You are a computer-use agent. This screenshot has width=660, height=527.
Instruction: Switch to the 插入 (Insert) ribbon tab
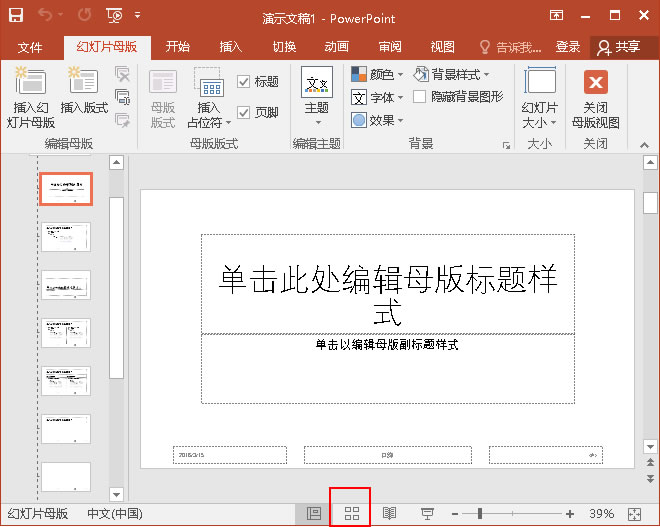[x=231, y=47]
